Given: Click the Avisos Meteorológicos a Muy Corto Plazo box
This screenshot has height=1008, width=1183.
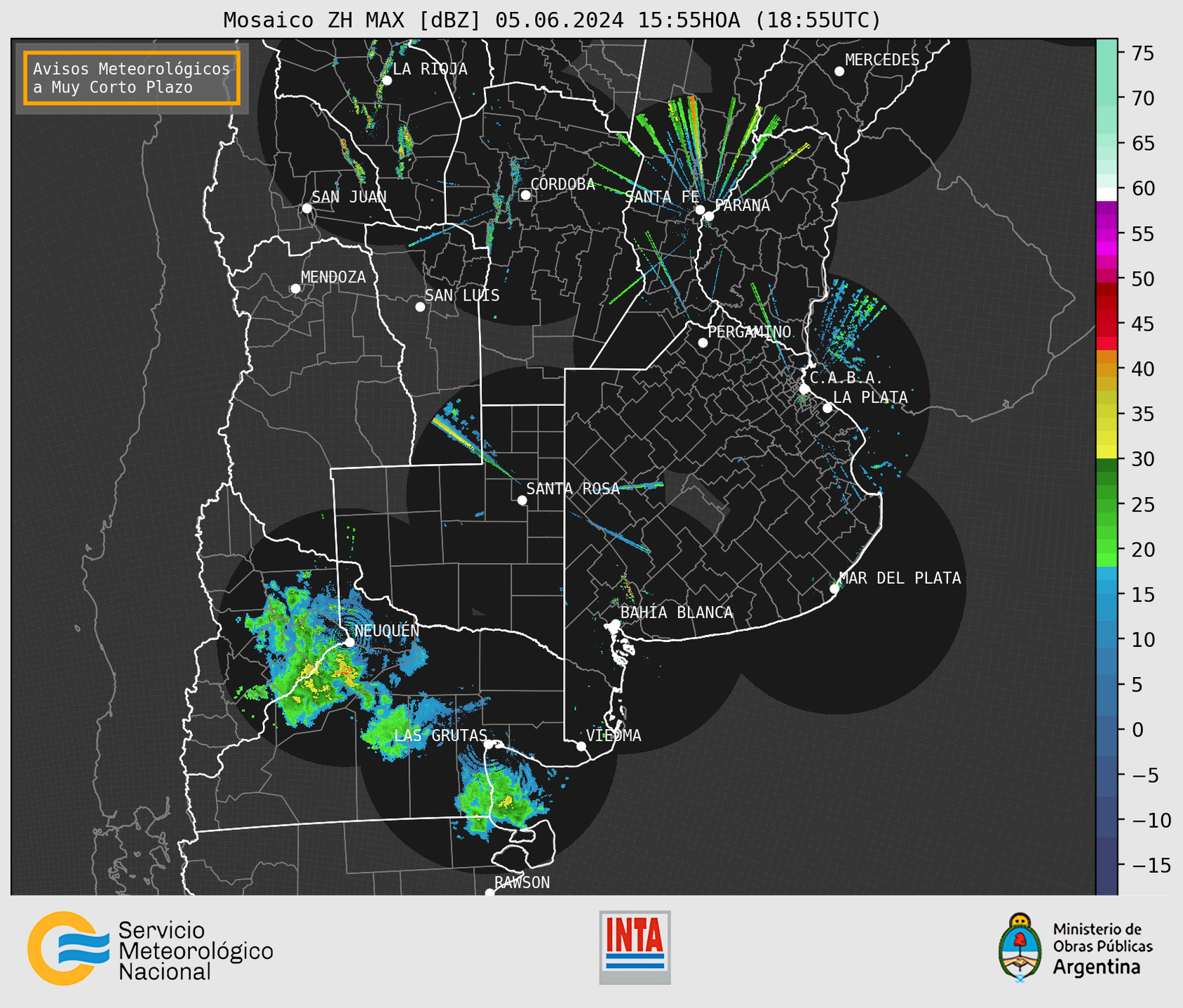Looking at the screenshot, I should coord(132,78).
